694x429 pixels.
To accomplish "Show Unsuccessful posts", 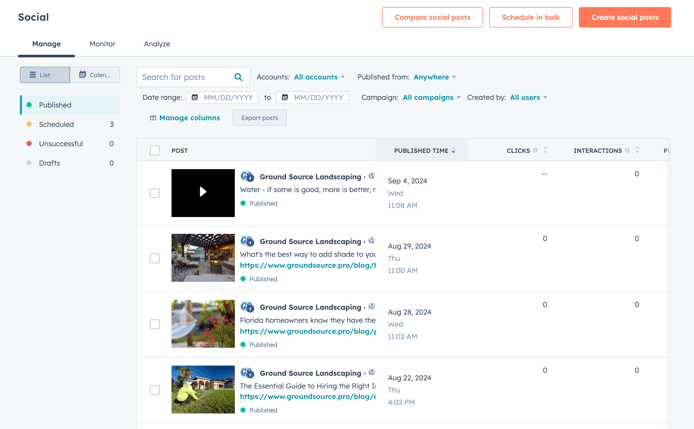I will (x=70, y=143).
